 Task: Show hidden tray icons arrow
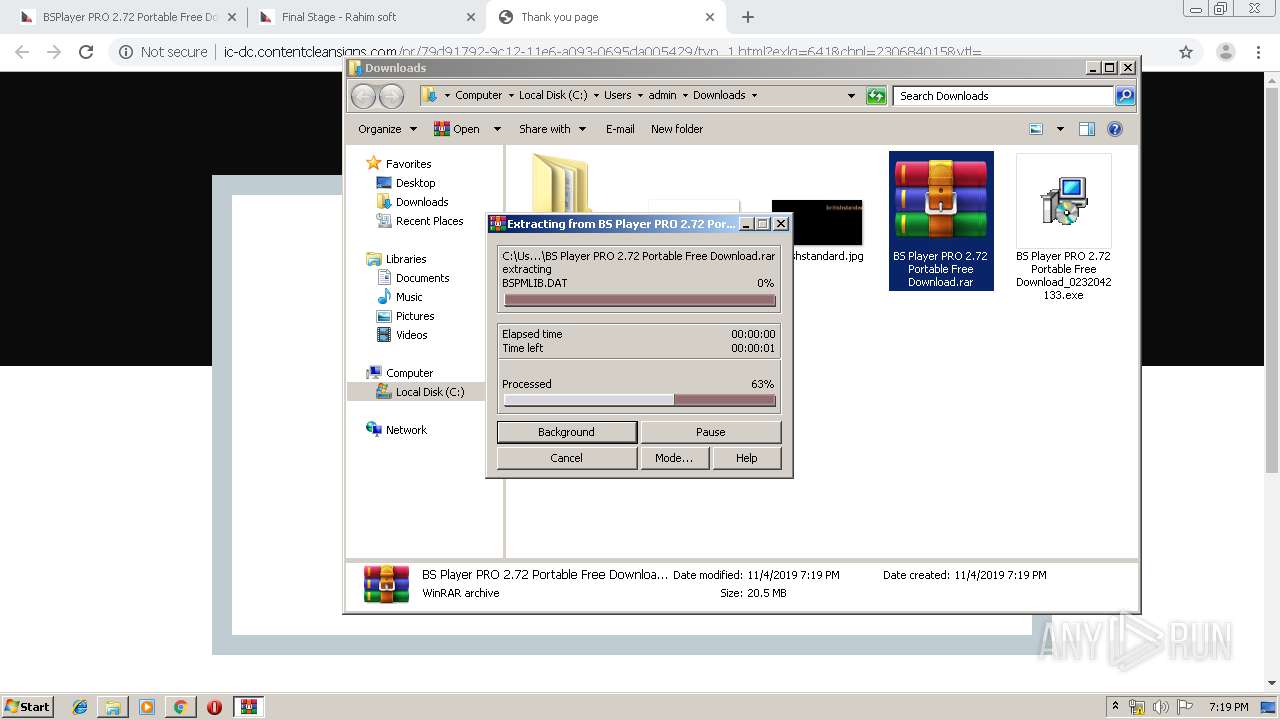[1116, 706]
